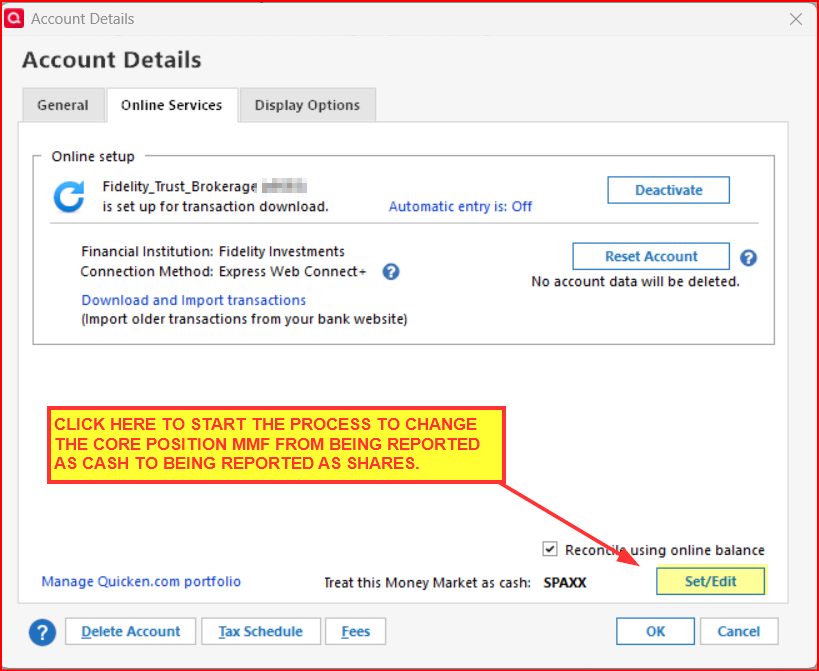Select the Online Services tab

pyautogui.click(x=172, y=105)
